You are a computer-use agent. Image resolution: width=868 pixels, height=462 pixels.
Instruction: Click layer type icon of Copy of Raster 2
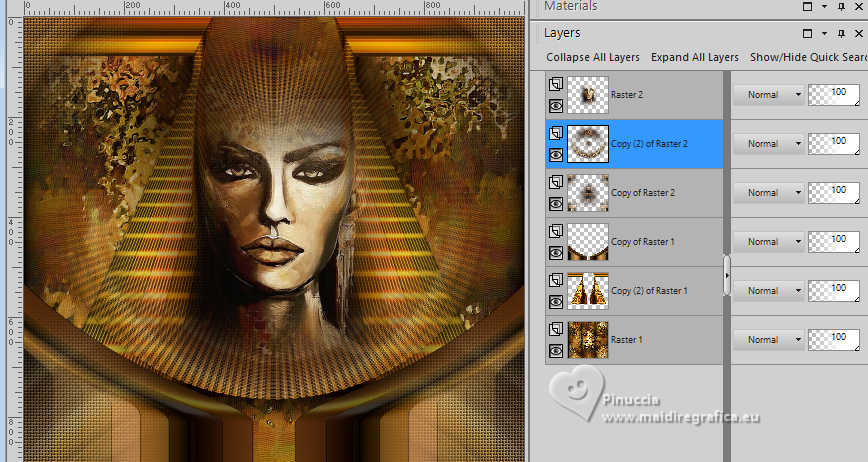556,182
